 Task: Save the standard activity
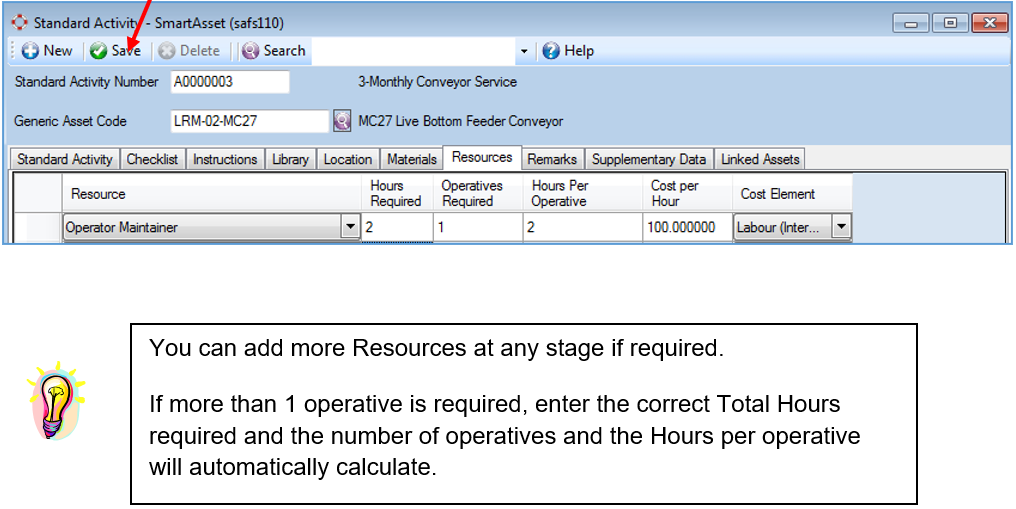[x=115, y=51]
